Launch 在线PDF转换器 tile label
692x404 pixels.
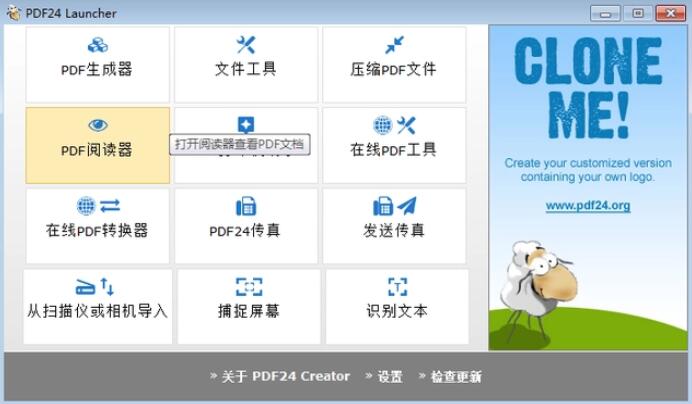[x=97, y=230]
